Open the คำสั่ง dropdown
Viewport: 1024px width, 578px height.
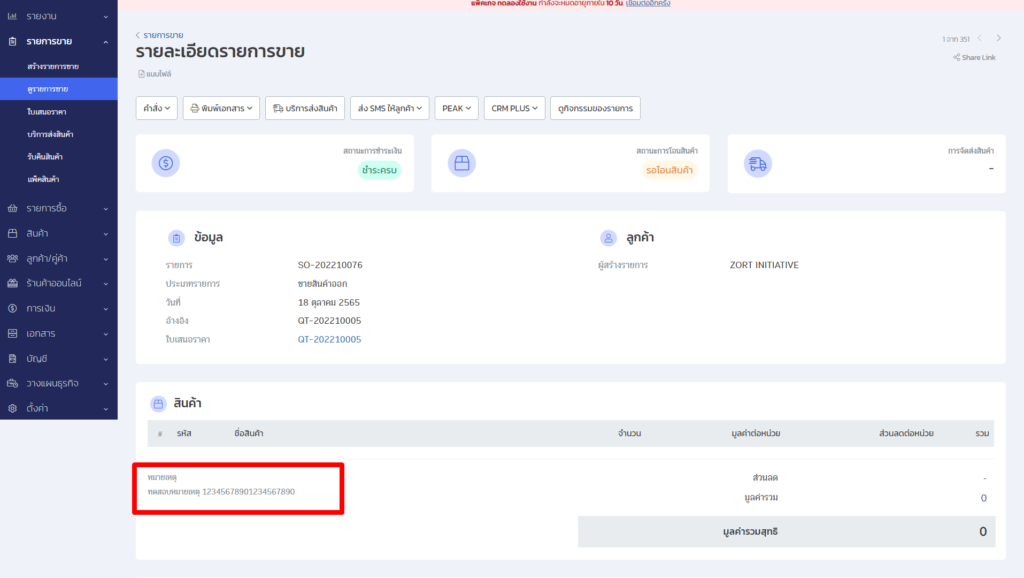click(156, 108)
